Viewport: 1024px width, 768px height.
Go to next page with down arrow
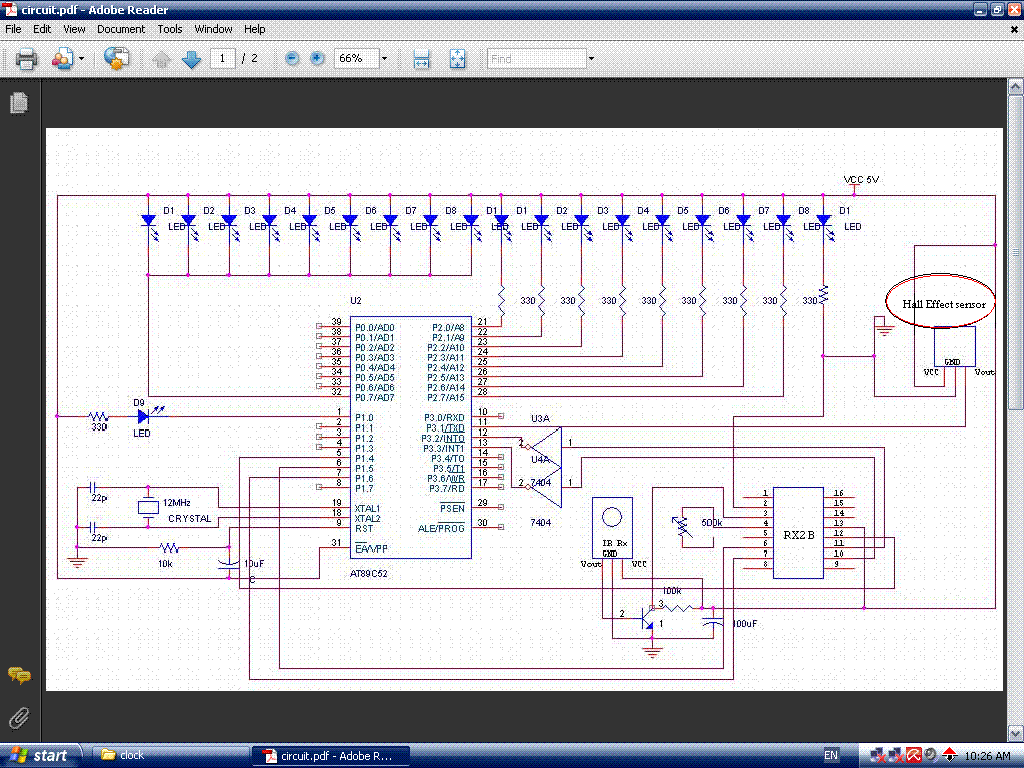191,59
